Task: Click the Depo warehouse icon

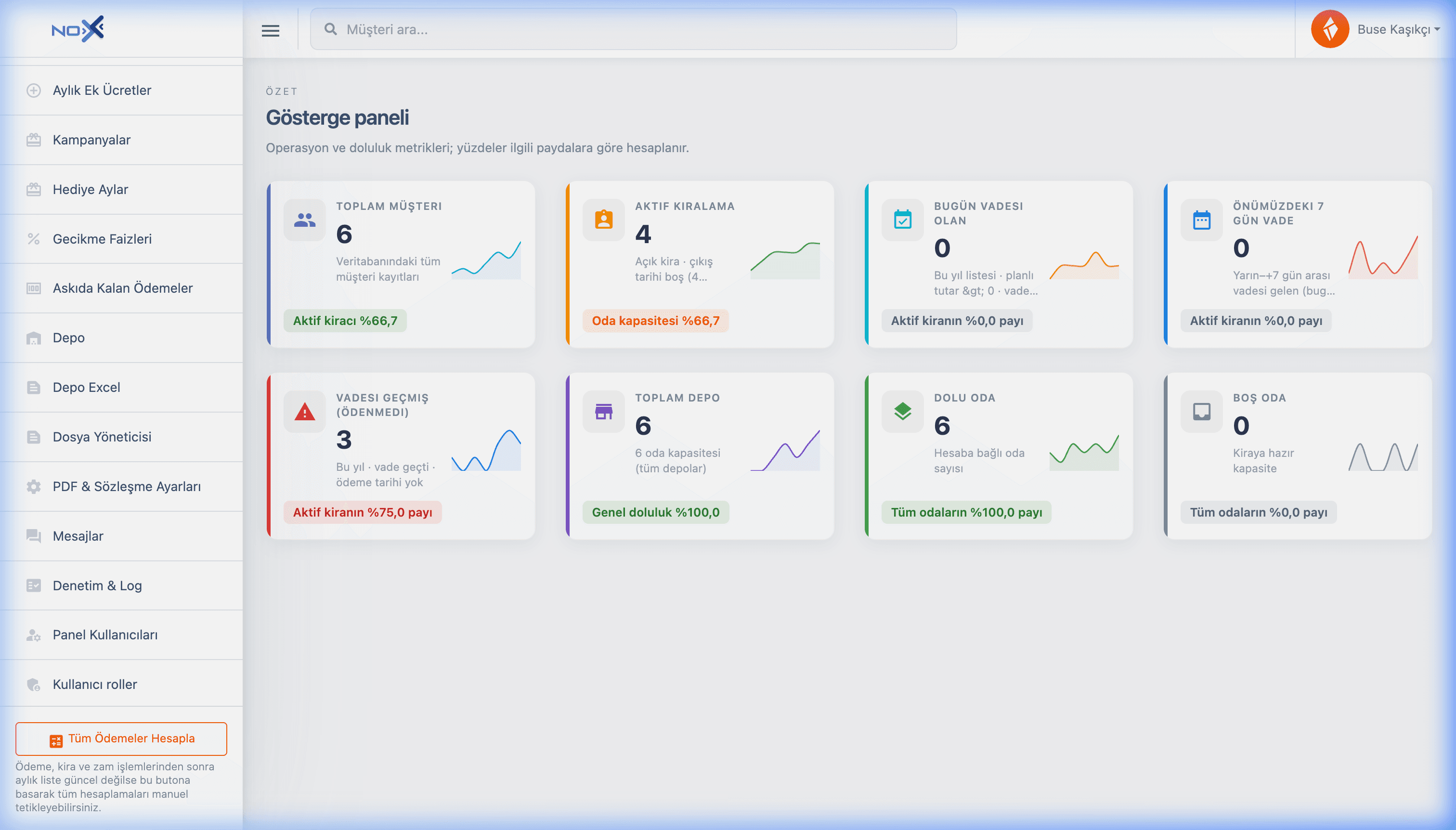Action: 34,337
